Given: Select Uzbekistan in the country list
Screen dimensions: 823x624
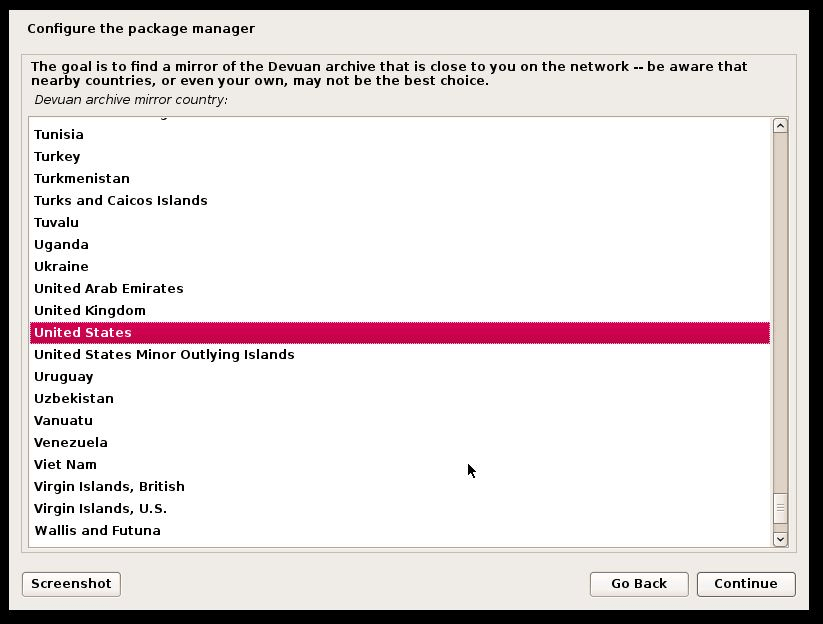Looking at the screenshot, I should click(x=73, y=398).
